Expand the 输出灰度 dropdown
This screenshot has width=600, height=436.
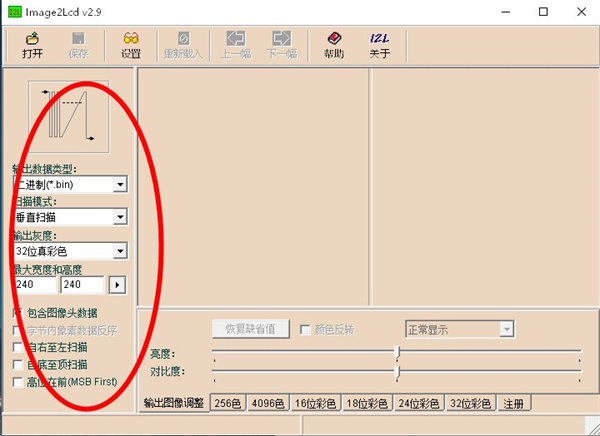(x=120, y=251)
